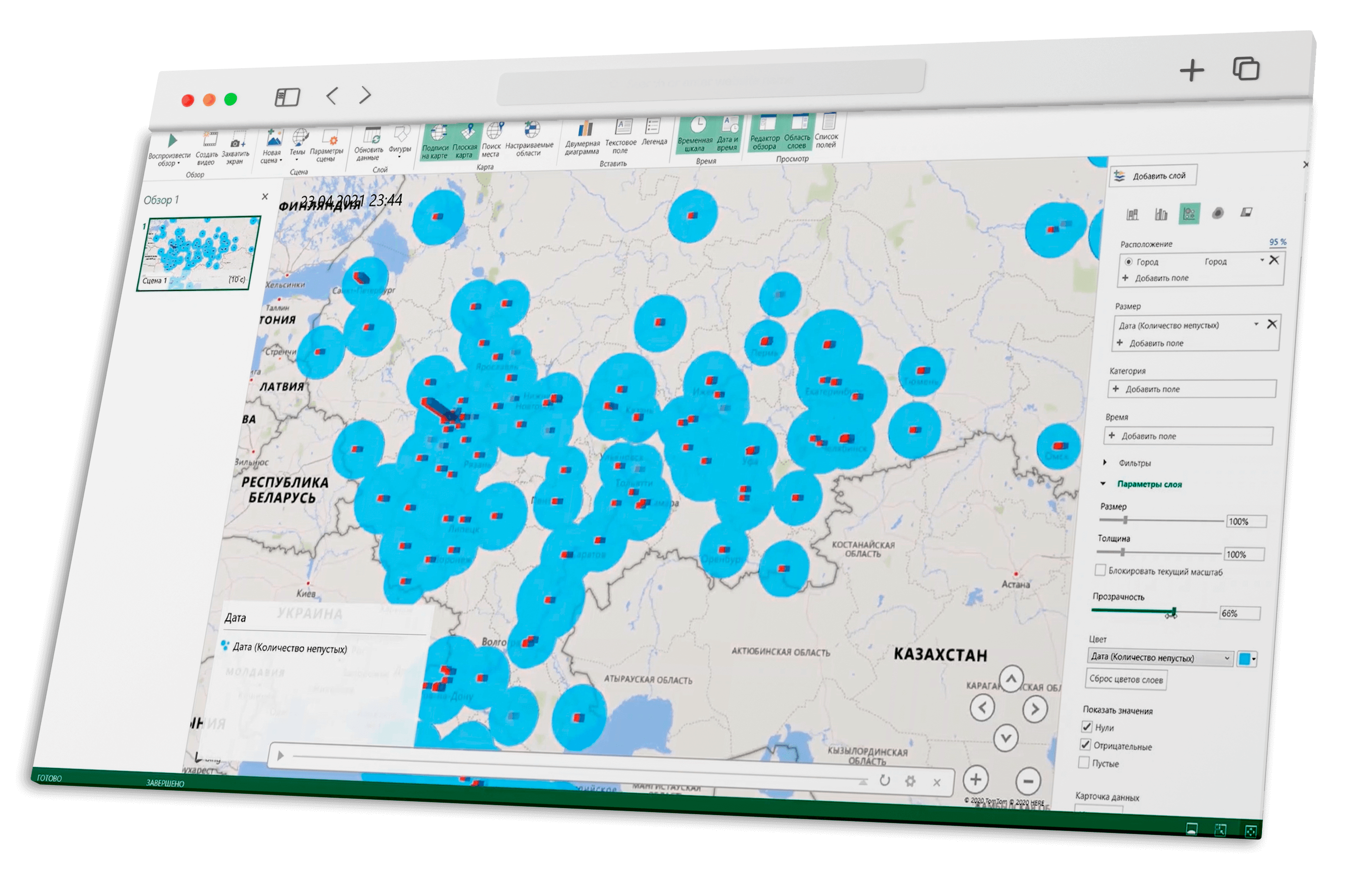
Task: Toggle Дата и время display
Action: (x=728, y=134)
